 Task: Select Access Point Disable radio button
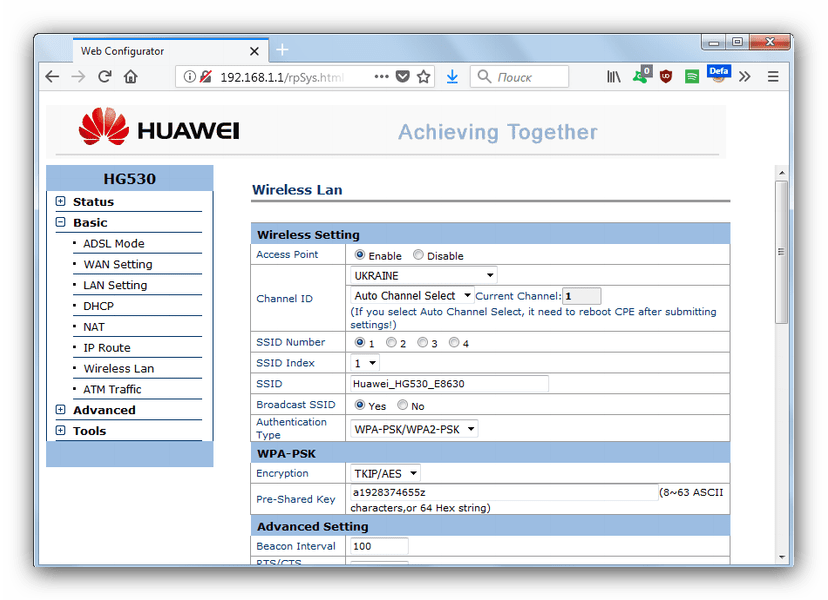point(418,255)
